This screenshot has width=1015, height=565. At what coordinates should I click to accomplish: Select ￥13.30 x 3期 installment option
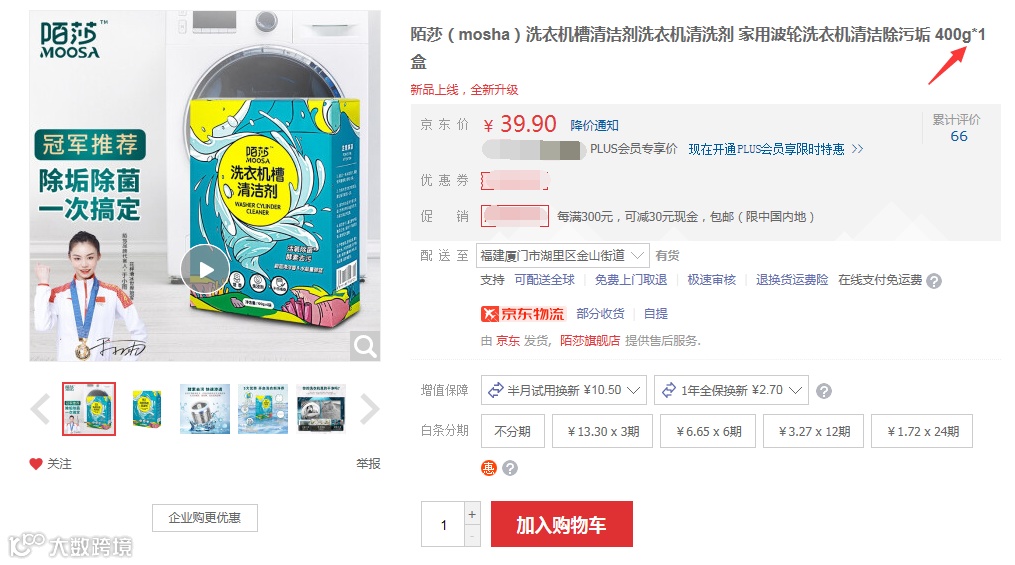[x=603, y=431]
